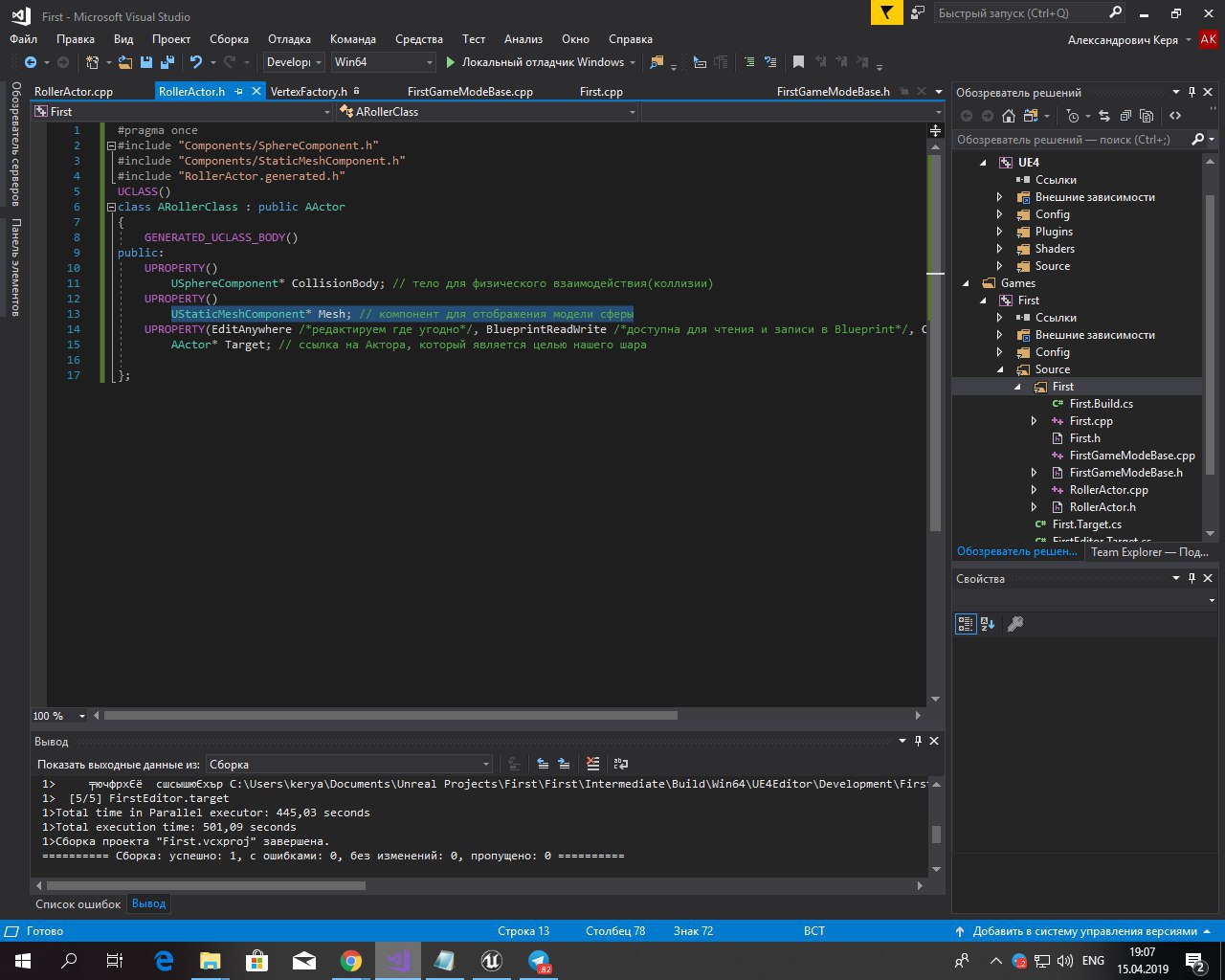The height and width of the screenshot is (980, 1225).
Task: Open the output source dropdown showing Сборка
Action: pos(349,765)
